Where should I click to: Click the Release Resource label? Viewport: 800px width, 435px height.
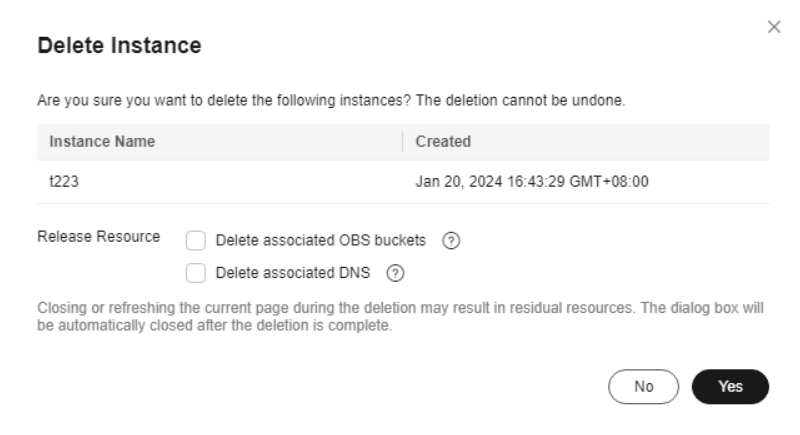coord(98,237)
